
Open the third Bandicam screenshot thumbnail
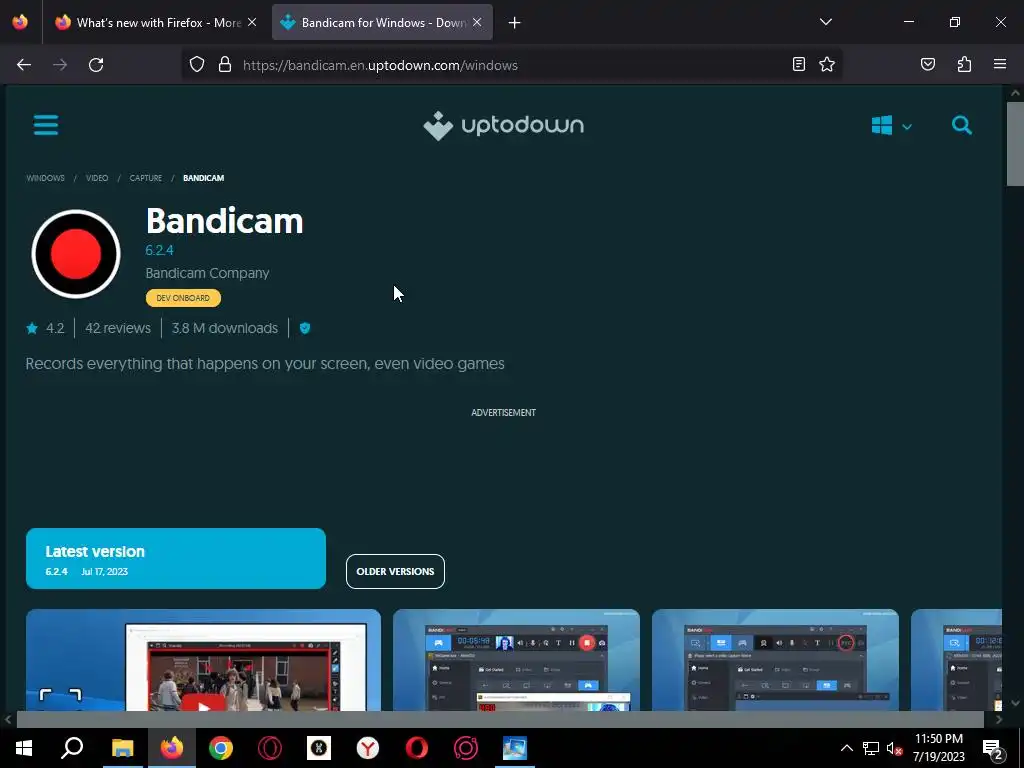[x=775, y=660]
